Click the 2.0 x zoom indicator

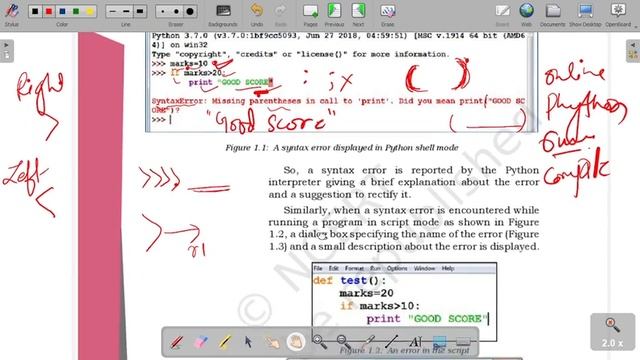click(x=612, y=332)
